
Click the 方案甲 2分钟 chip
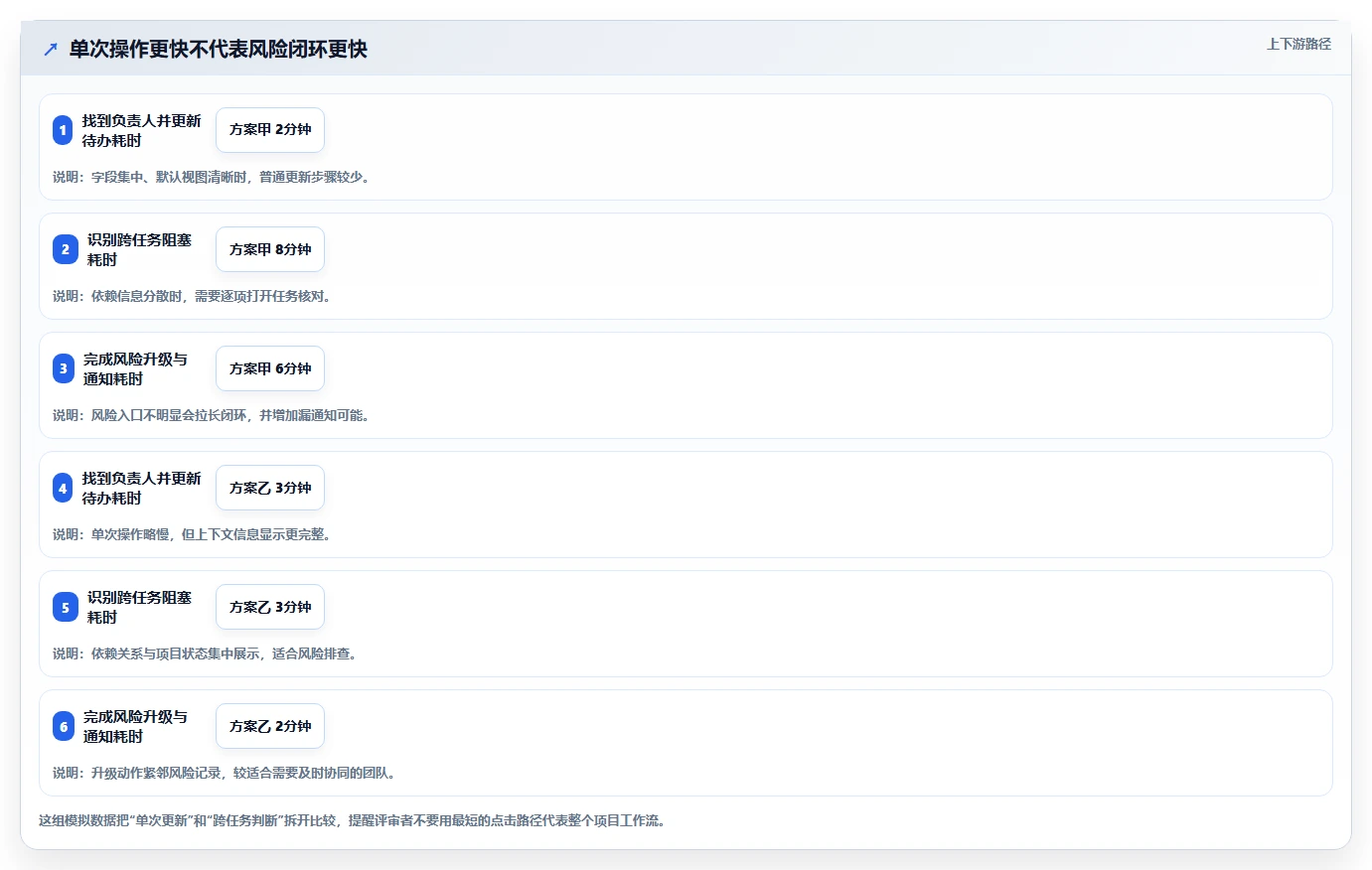pos(270,130)
